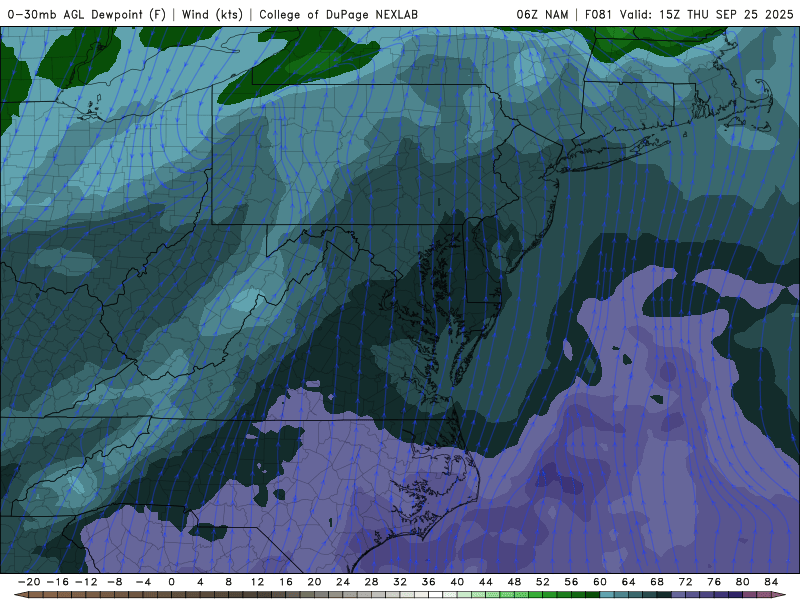Click the -4 legend value
The height and width of the screenshot is (600, 800).
[143, 582]
